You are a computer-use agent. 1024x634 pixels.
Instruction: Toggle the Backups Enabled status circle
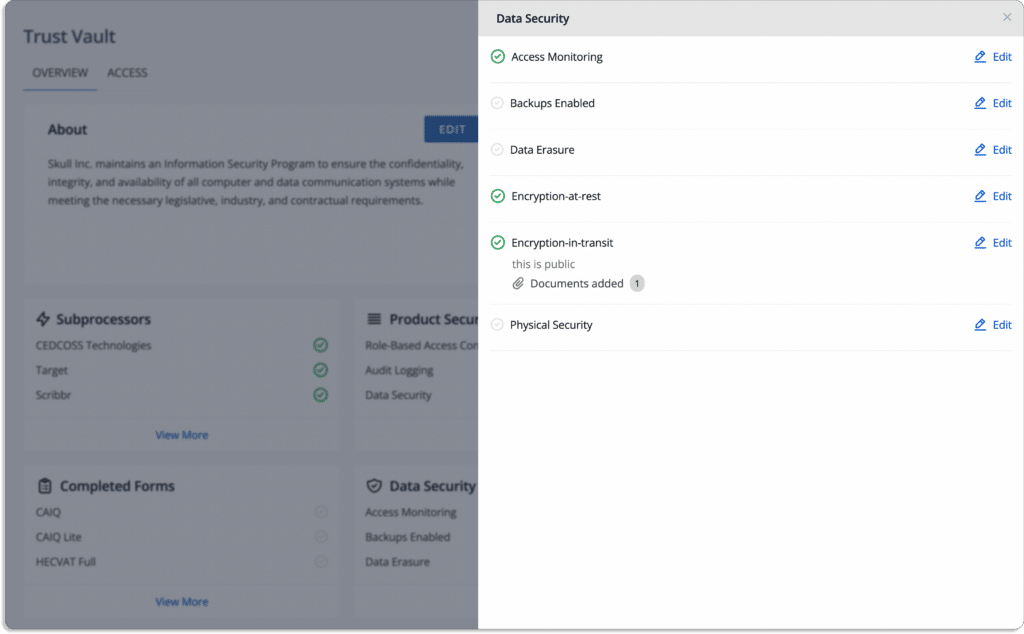(x=497, y=103)
